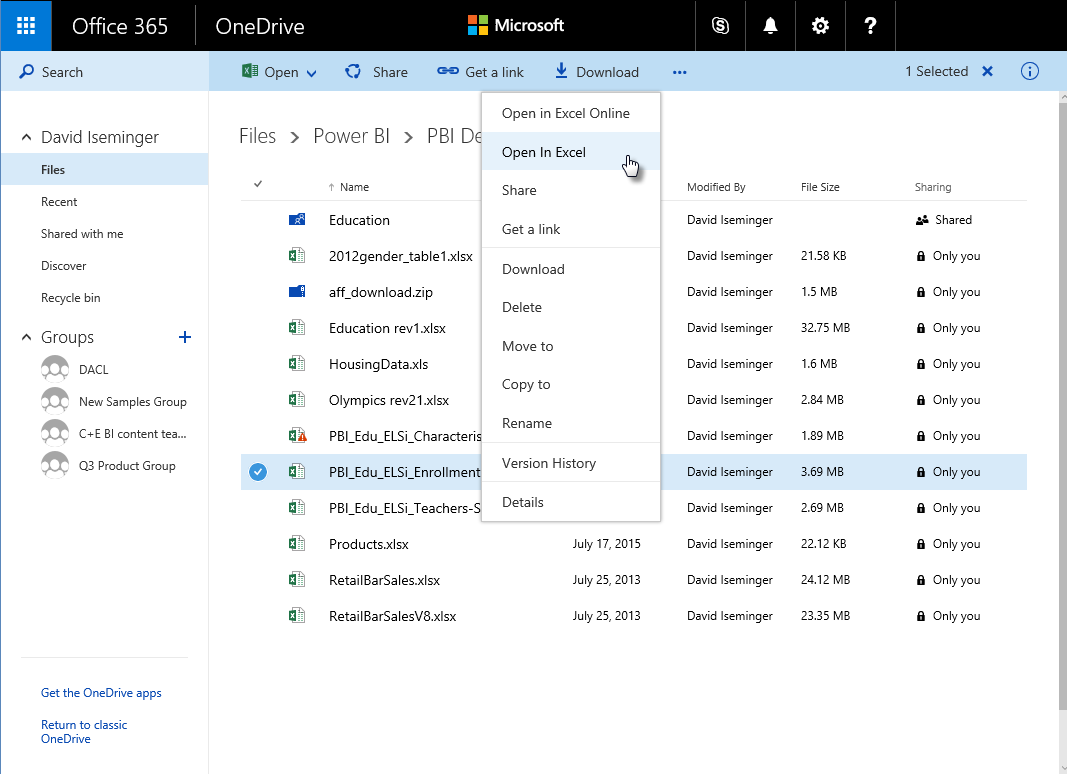
Task: Open Discover in sidebar
Action: pos(64,265)
